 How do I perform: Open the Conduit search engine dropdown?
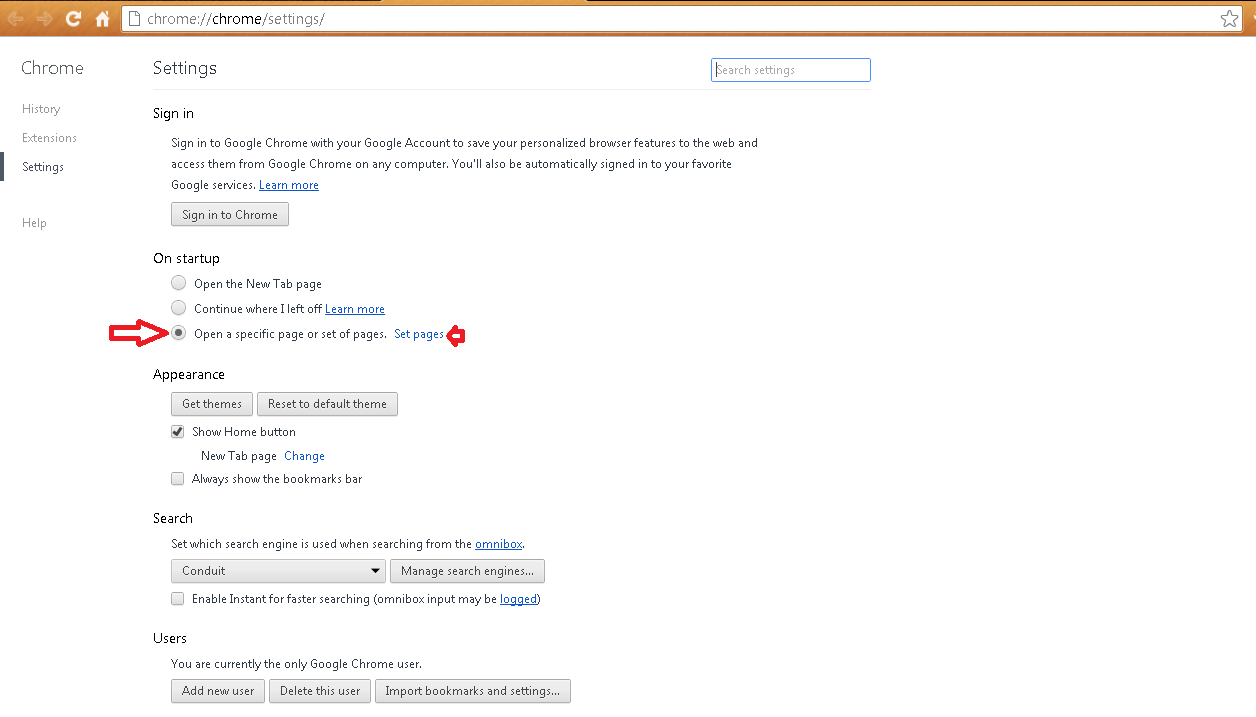[278, 571]
